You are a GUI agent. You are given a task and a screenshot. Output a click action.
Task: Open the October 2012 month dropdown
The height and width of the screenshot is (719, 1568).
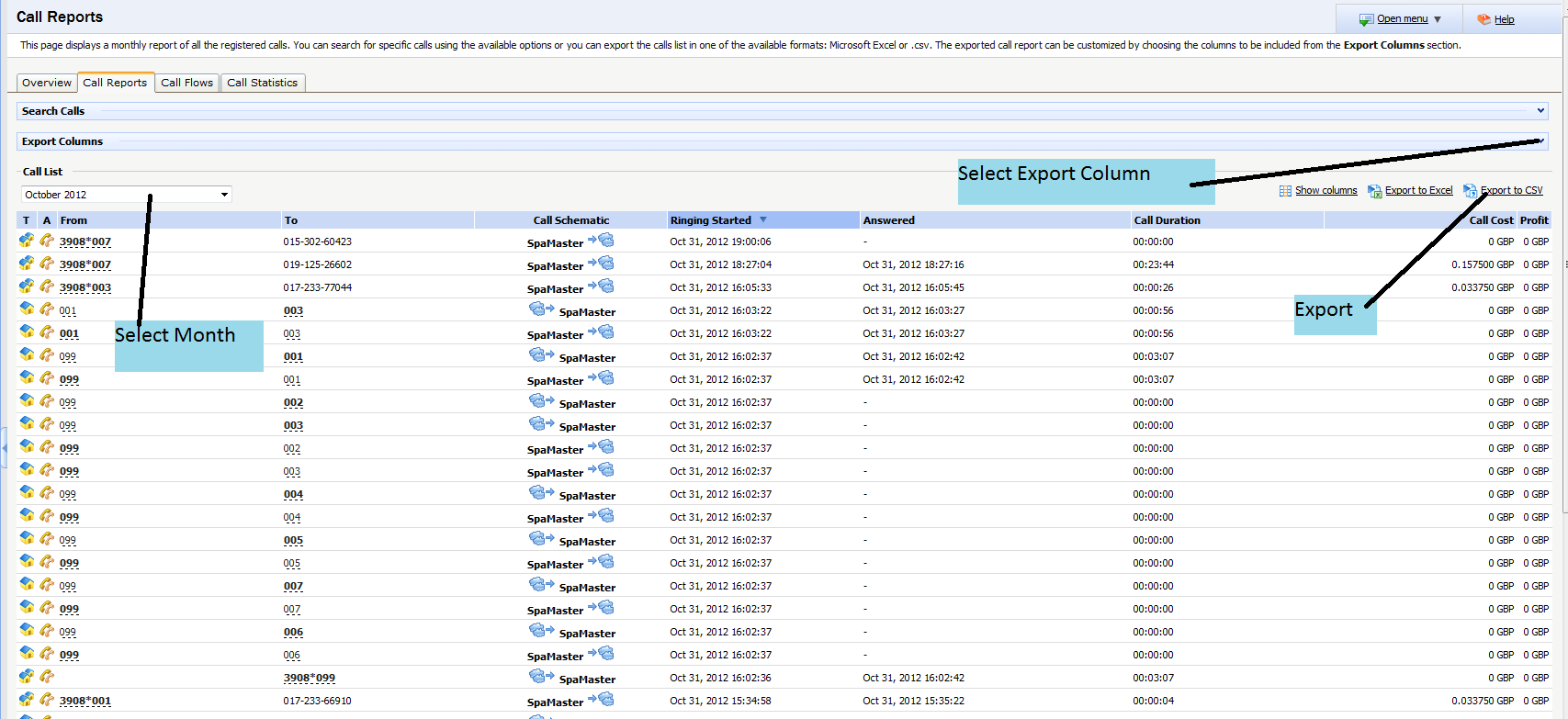126,195
